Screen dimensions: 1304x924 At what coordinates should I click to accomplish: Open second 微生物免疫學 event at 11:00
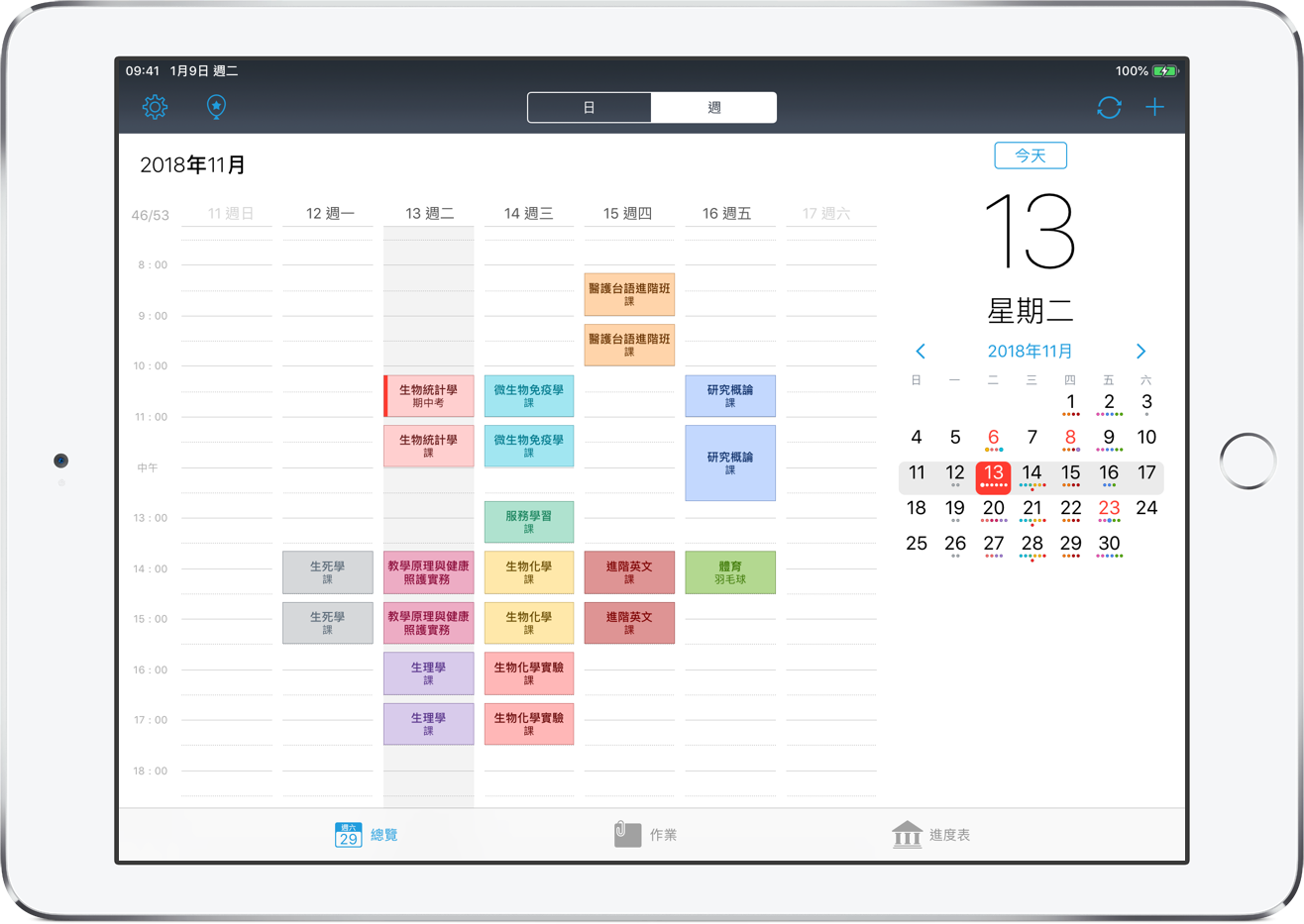(529, 446)
